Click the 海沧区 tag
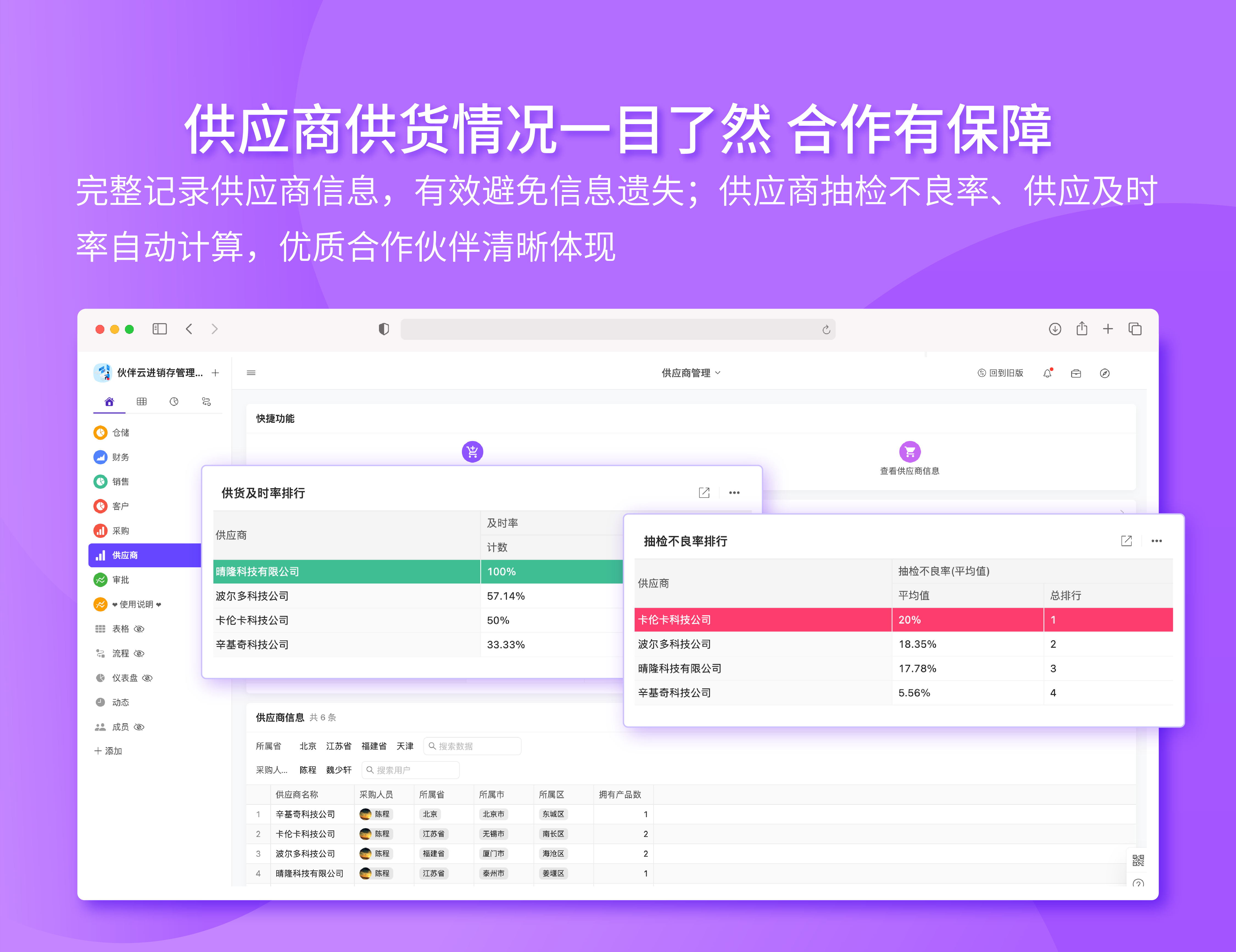 [x=553, y=853]
